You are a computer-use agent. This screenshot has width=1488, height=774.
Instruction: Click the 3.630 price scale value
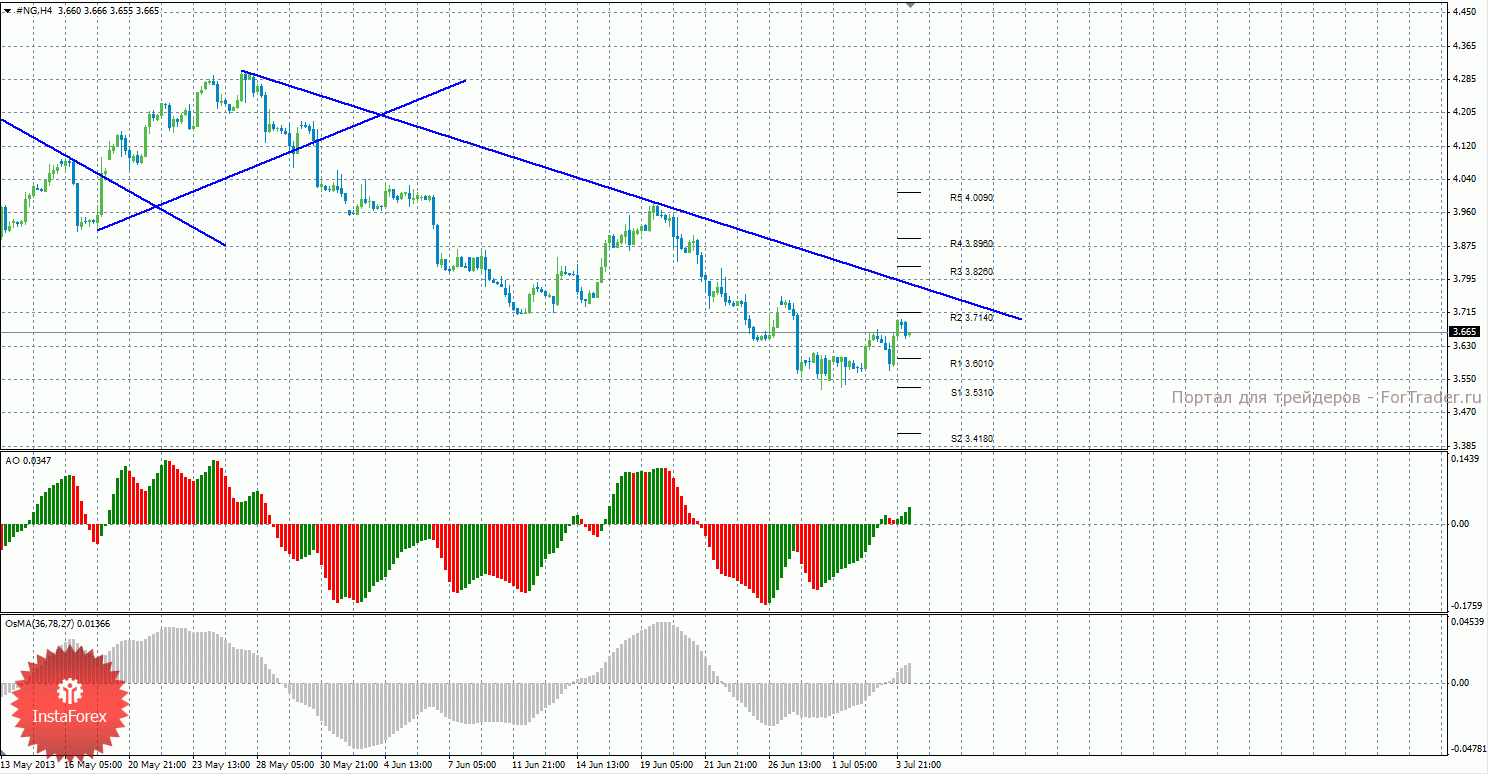click(x=1463, y=346)
